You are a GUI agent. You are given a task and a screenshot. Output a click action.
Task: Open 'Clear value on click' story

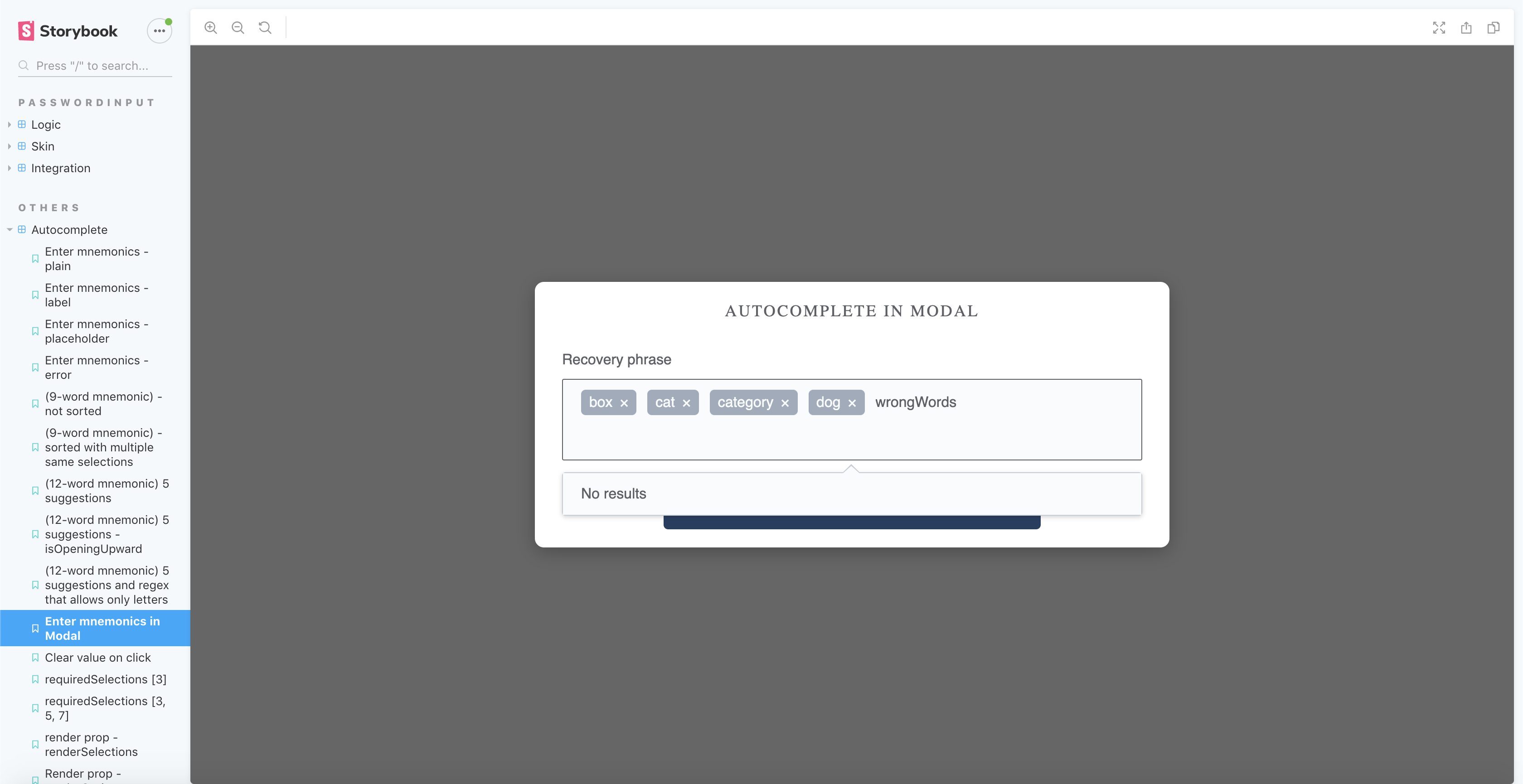tap(97, 658)
